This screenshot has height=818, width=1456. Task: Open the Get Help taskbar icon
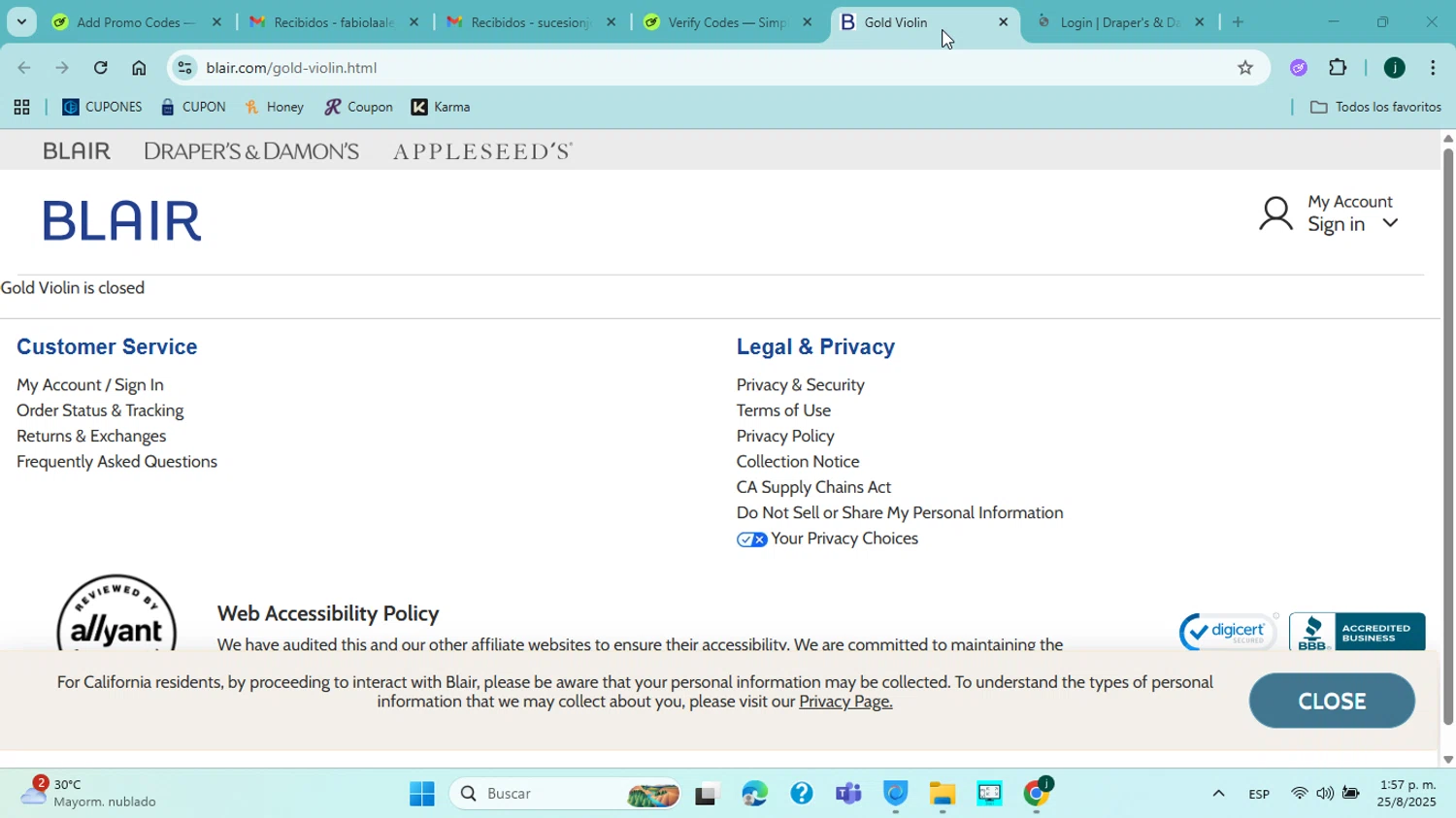[x=801, y=794]
